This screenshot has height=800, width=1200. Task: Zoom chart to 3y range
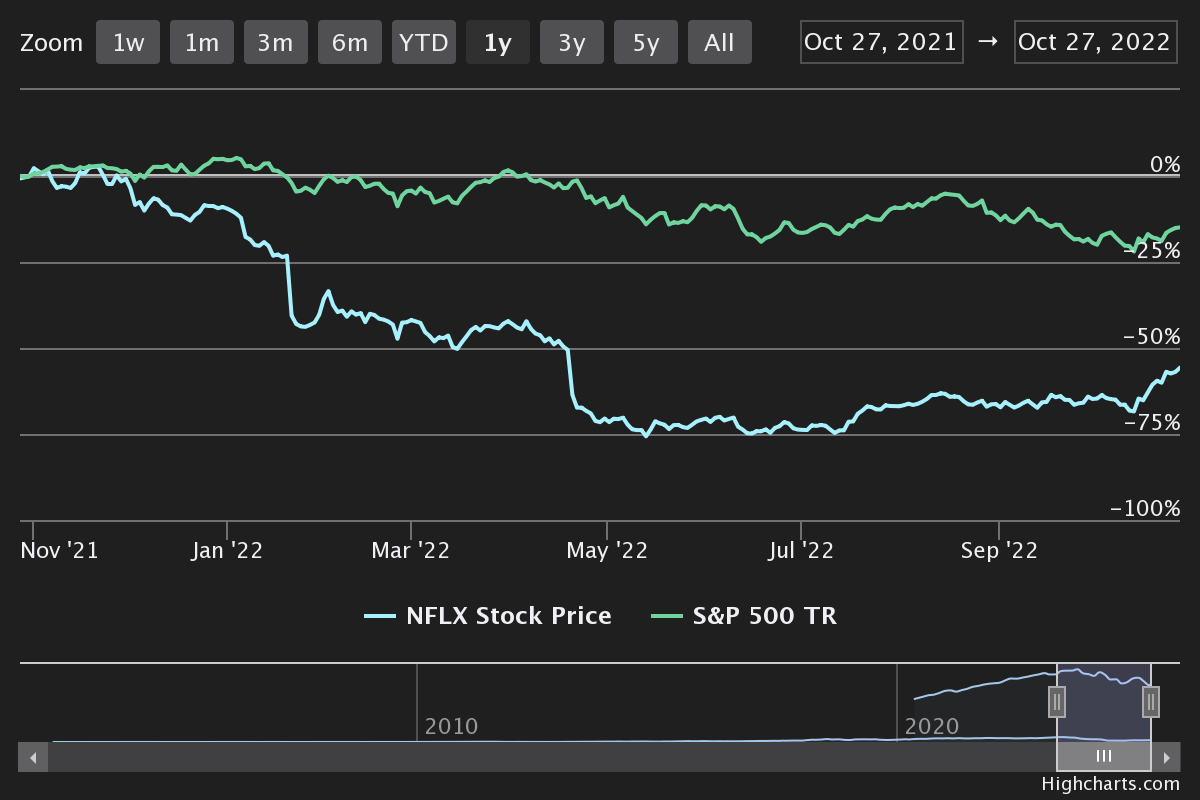[572, 43]
